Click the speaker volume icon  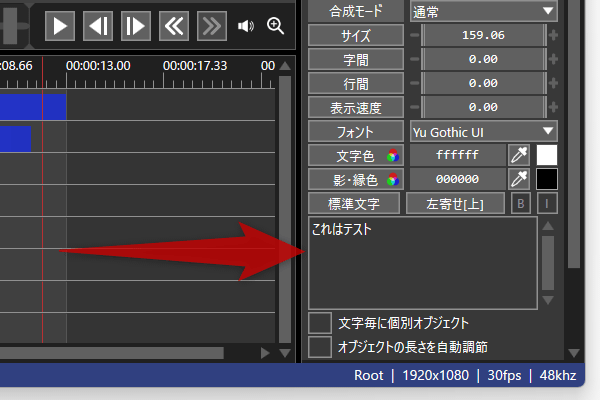point(246,26)
